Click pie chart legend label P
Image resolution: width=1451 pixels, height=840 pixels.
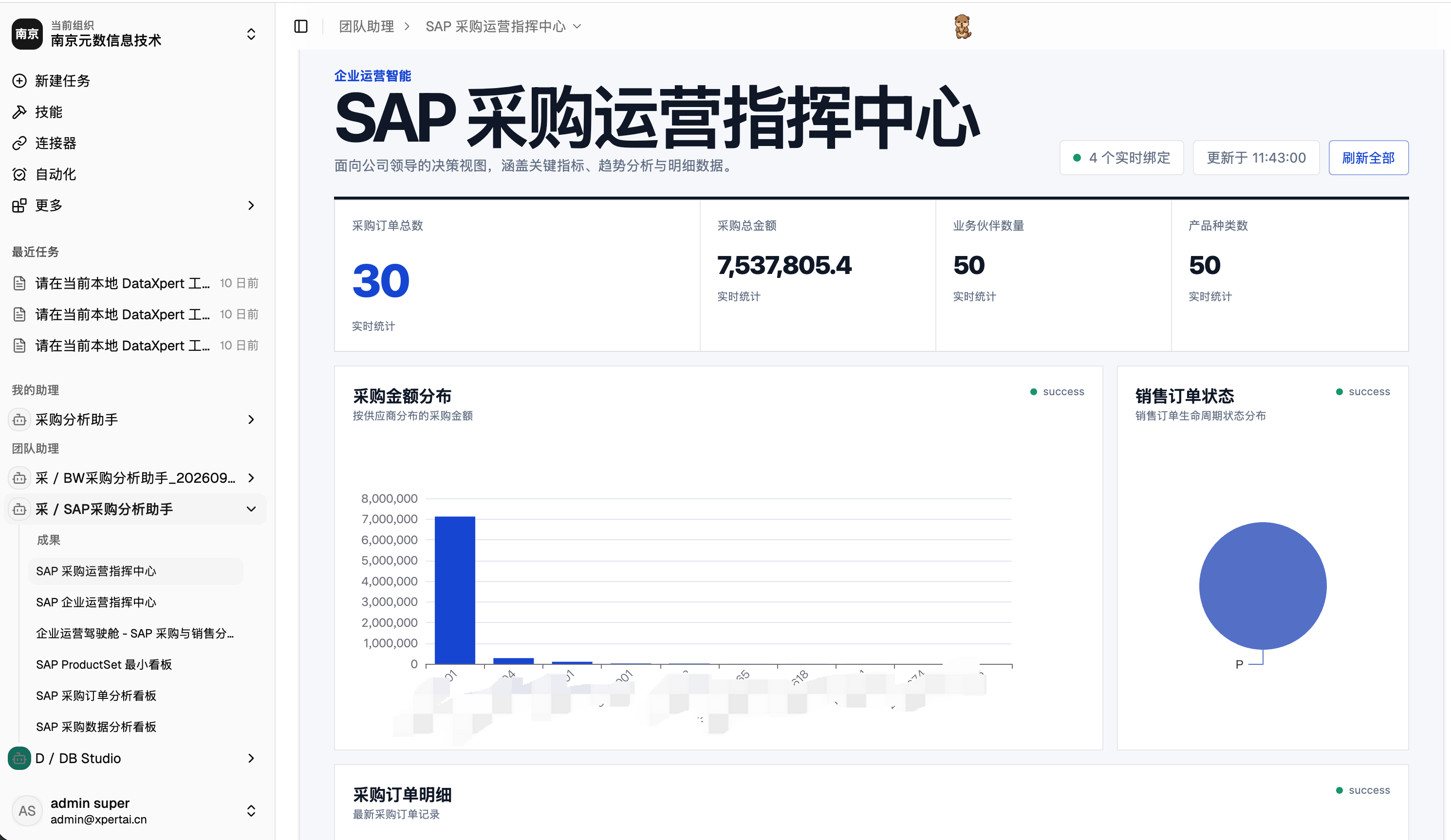(x=1239, y=664)
